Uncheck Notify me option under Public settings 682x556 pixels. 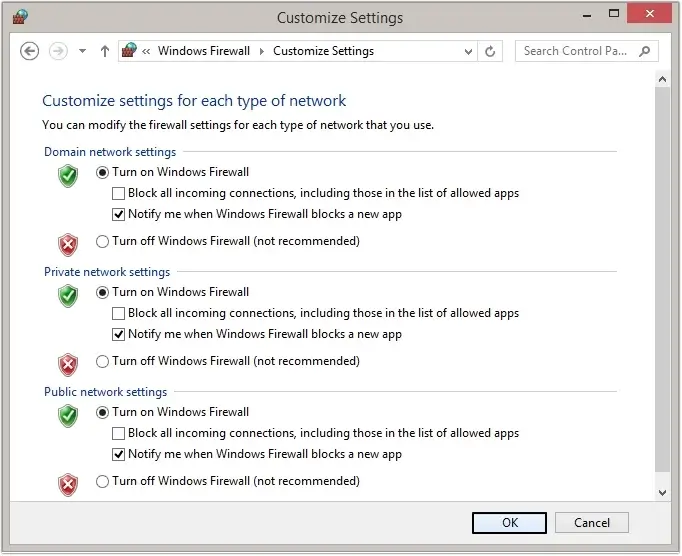click(x=118, y=455)
